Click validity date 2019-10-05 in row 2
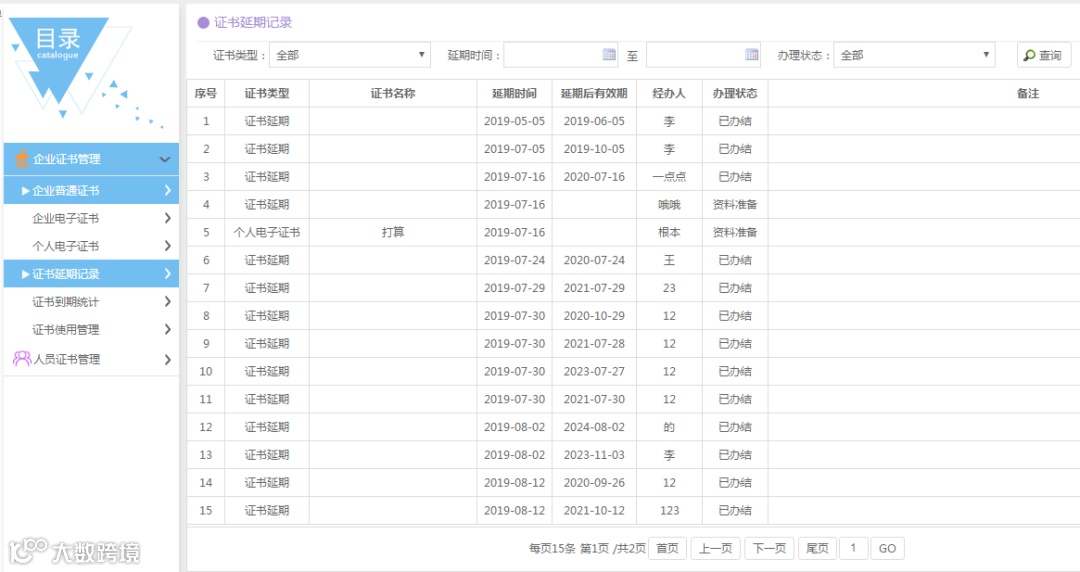1080x572 pixels. pos(594,149)
